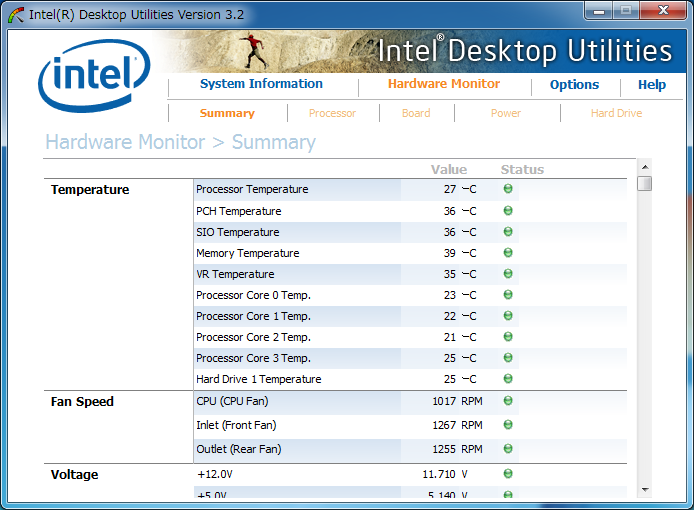Click the Status column header

click(x=522, y=170)
